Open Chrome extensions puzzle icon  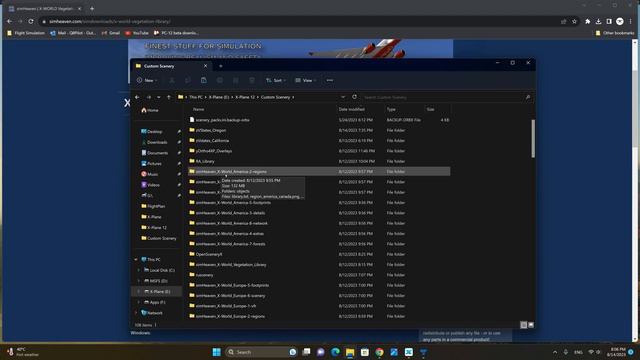587,21
